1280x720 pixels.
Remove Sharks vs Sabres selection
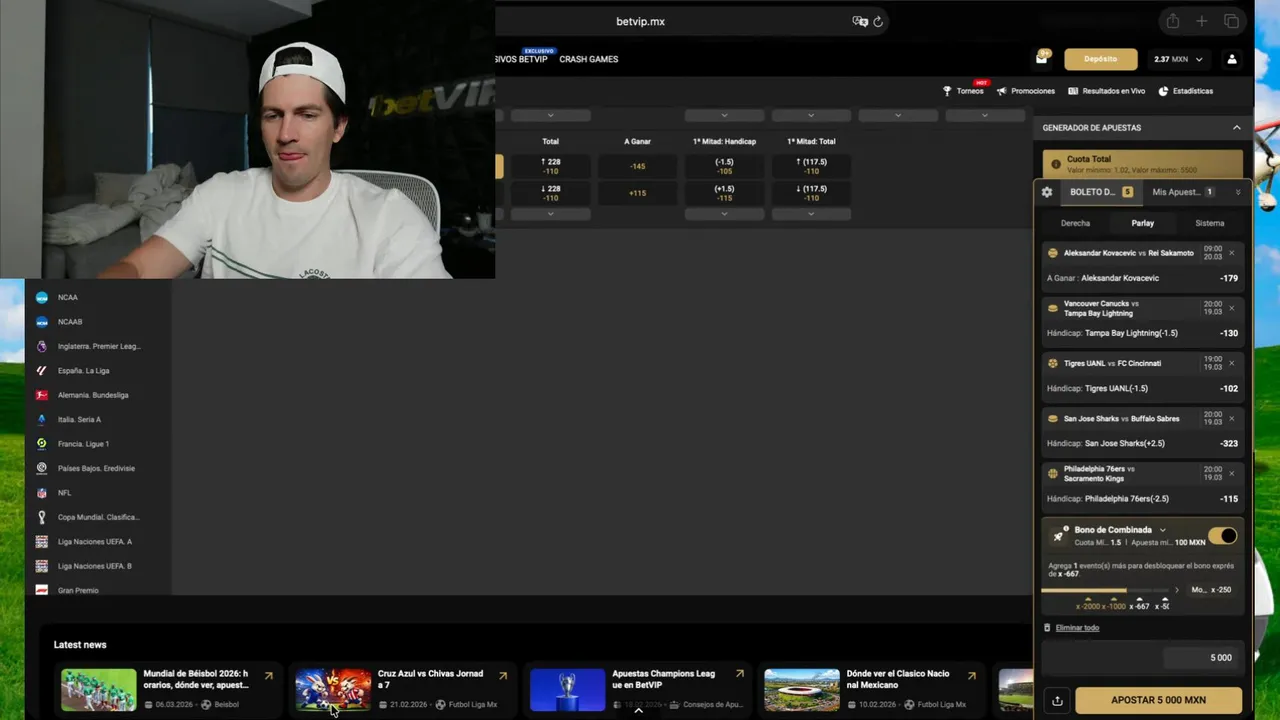1231,418
